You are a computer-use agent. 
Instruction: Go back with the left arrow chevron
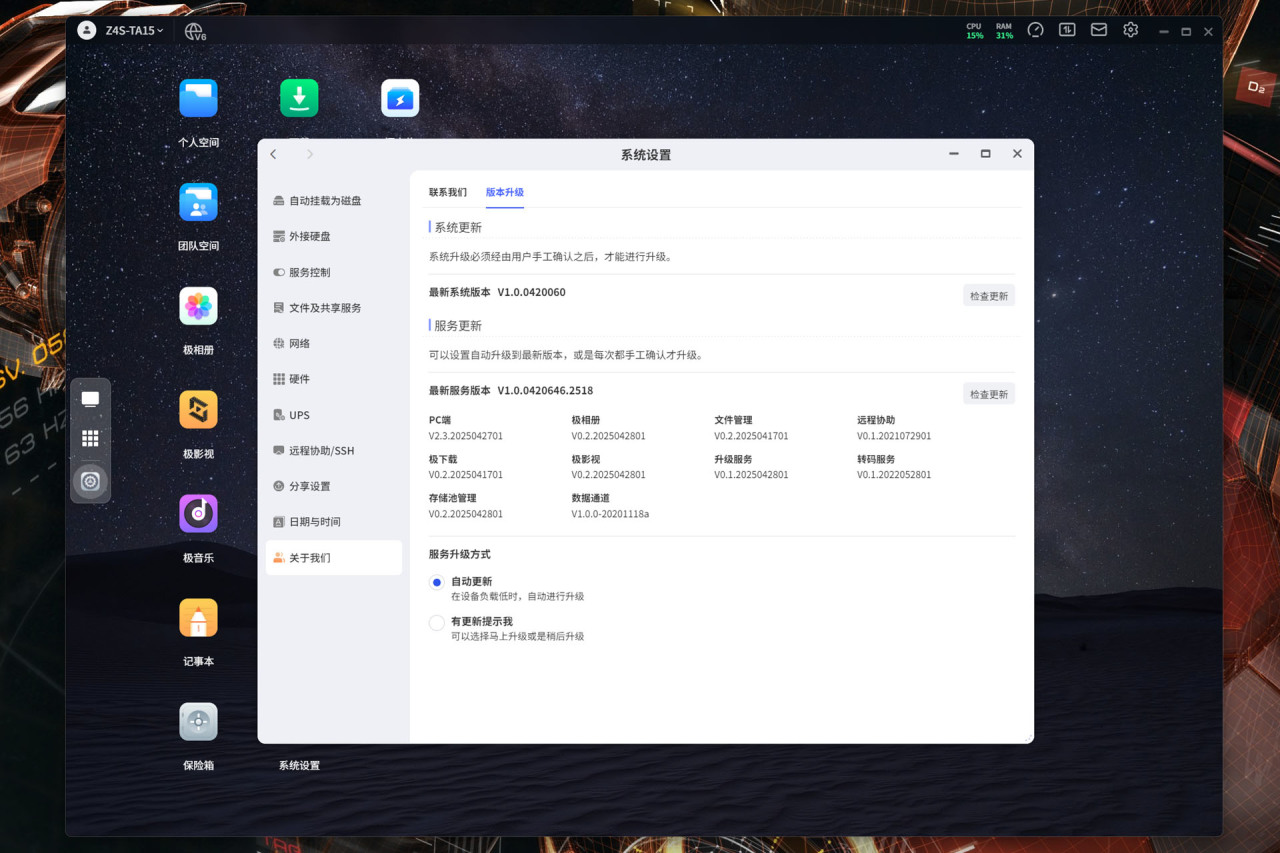click(x=274, y=154)
